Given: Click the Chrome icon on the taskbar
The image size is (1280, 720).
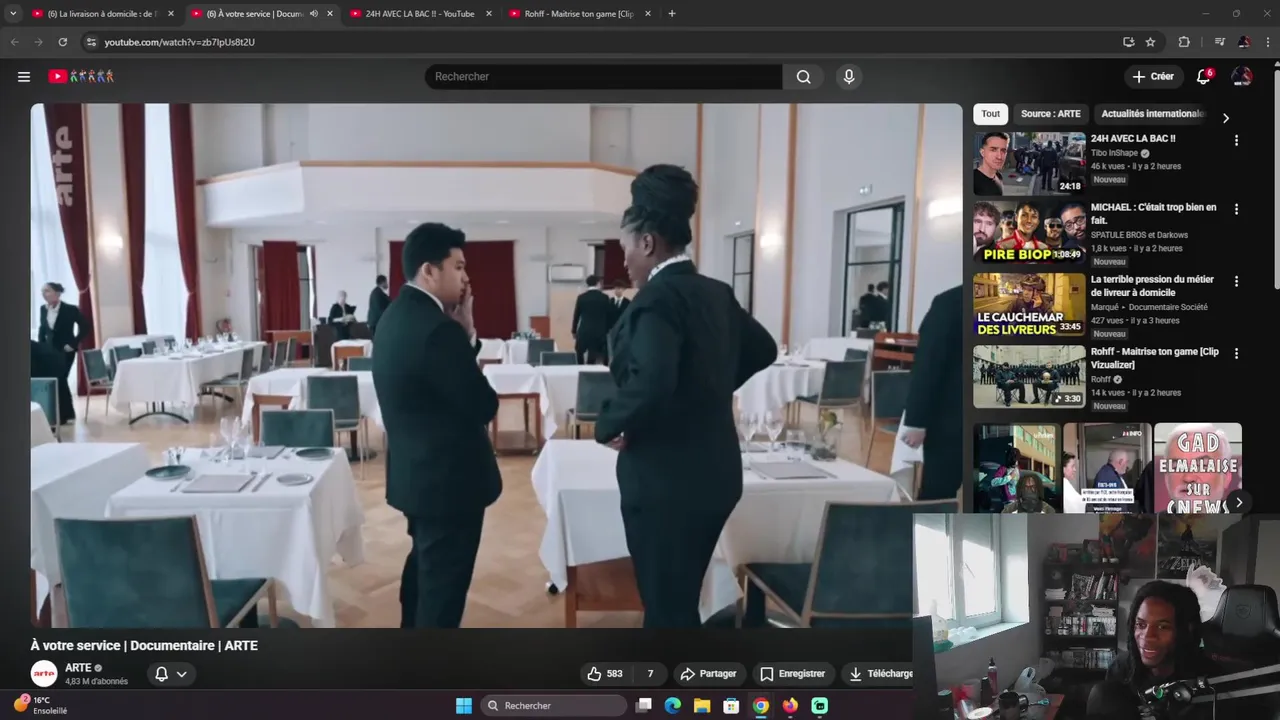Looking at the screenshot, I should (761, 706).
